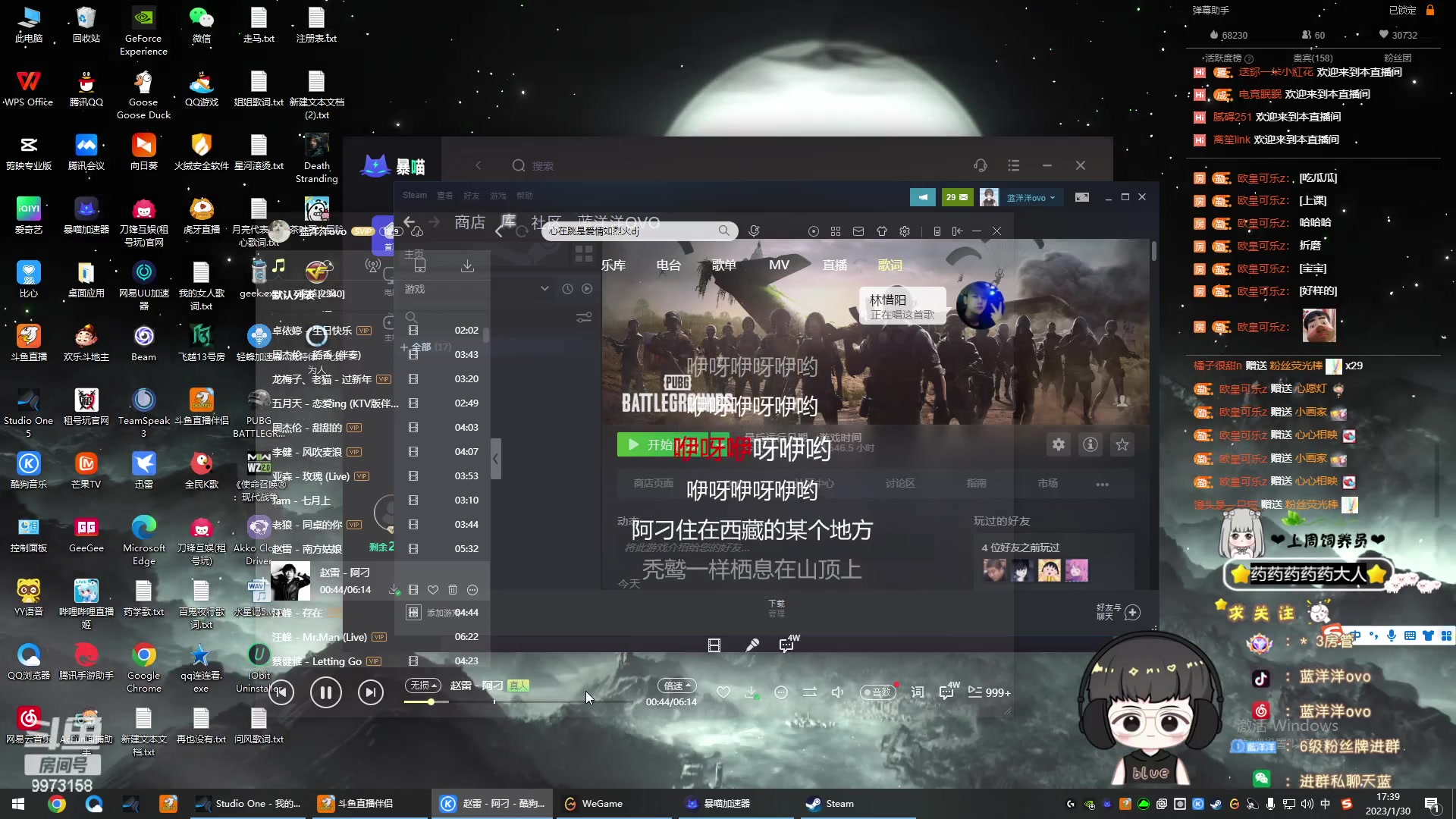Seek on the song progress bar
Viewport: 1456px width, 819px height.
tap(516, 702)
